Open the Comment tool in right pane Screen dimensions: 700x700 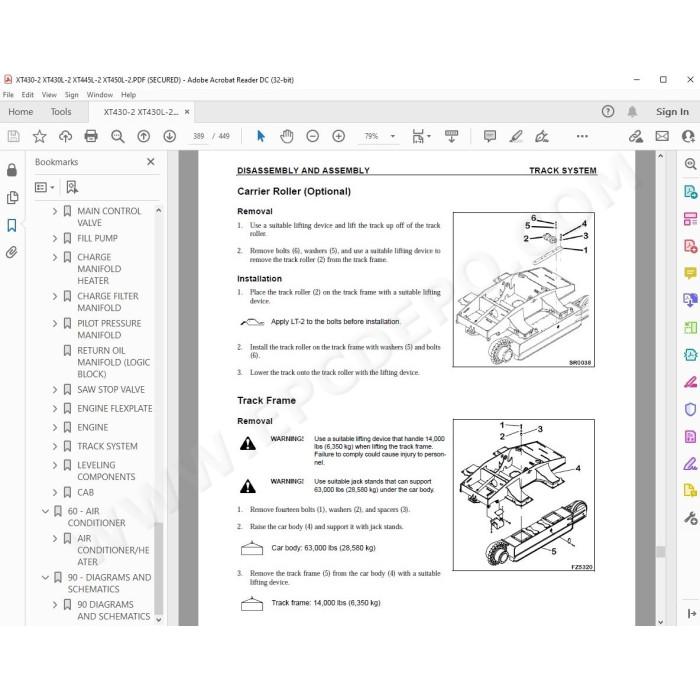point(690,273)
